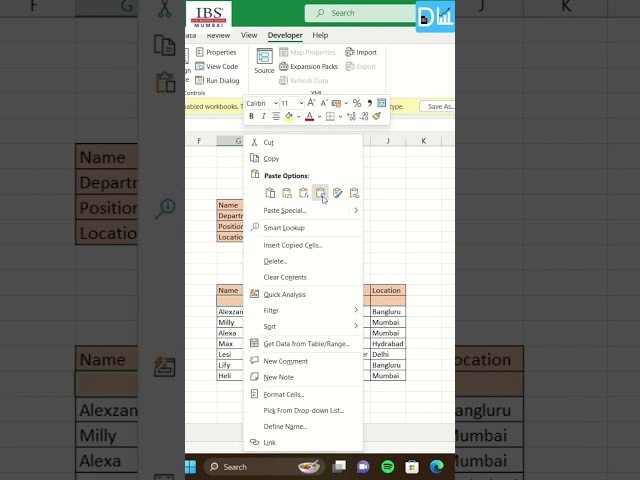
Task: Click the Format as Table icon
Action: 382,103
